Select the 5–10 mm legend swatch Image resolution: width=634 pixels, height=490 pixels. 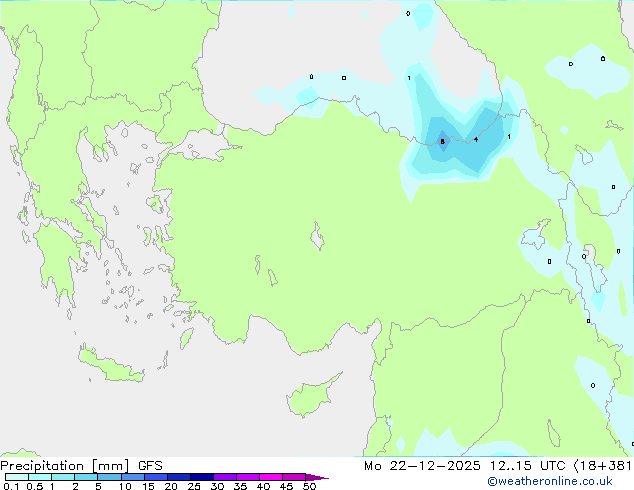click(109, 477)
